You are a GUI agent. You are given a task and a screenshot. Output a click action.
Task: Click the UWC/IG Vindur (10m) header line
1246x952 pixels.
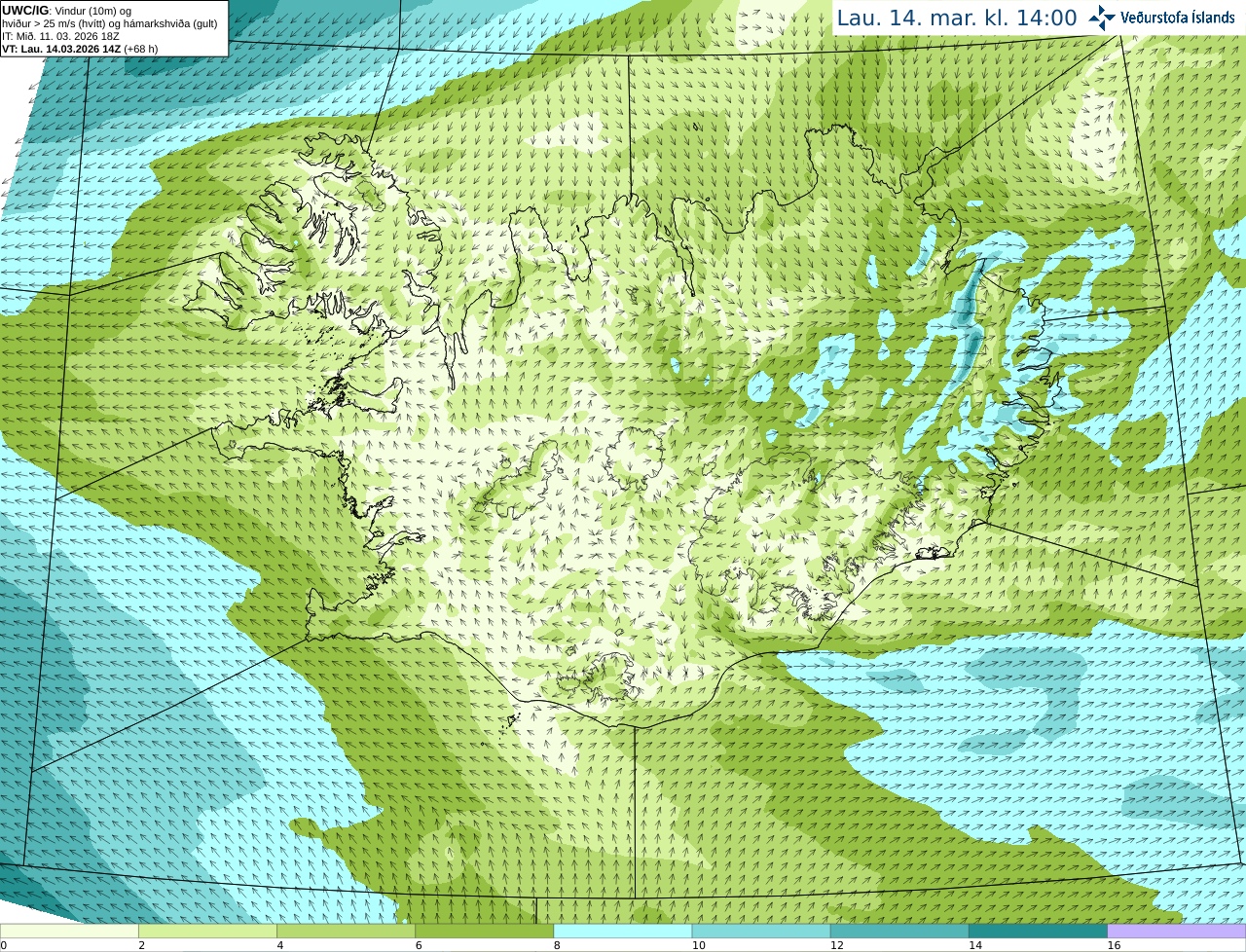click(x=66, y=11)
